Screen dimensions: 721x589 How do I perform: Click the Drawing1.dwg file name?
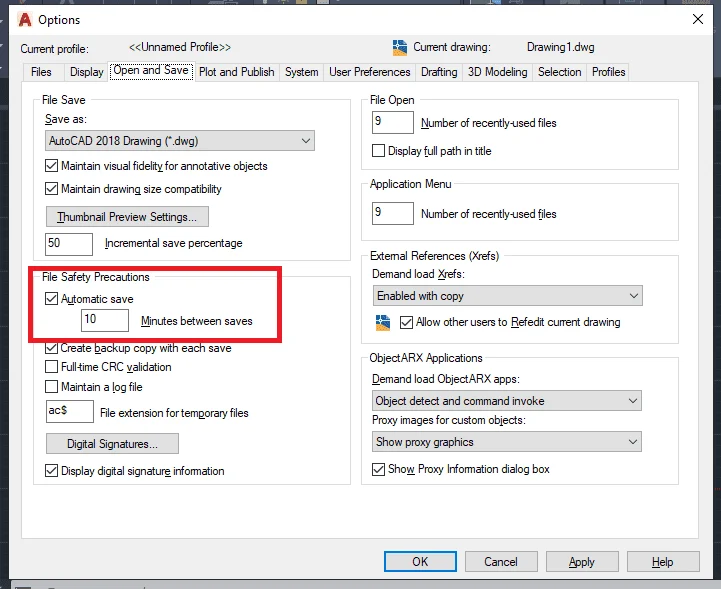click(561, 47)
